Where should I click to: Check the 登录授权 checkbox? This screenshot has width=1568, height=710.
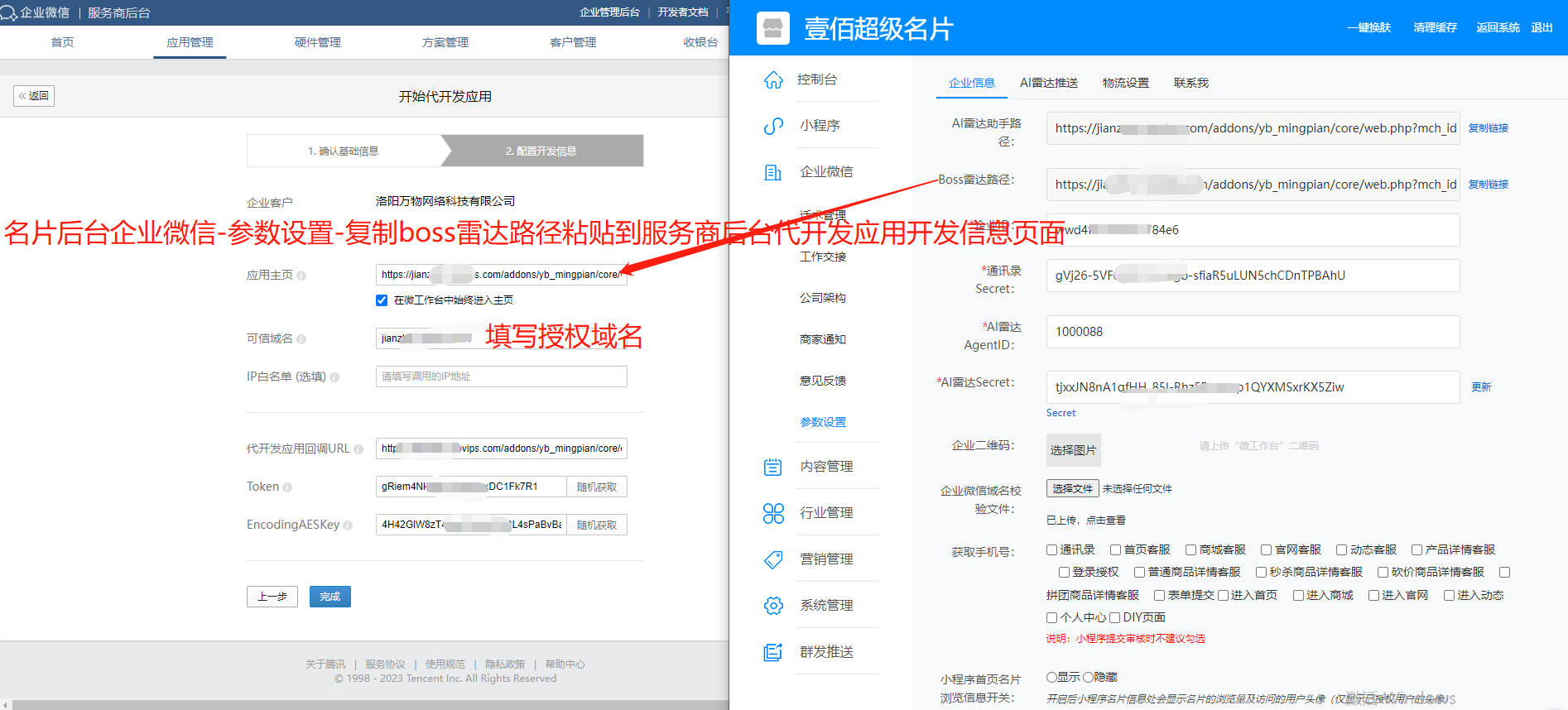tap(1064, 572)
